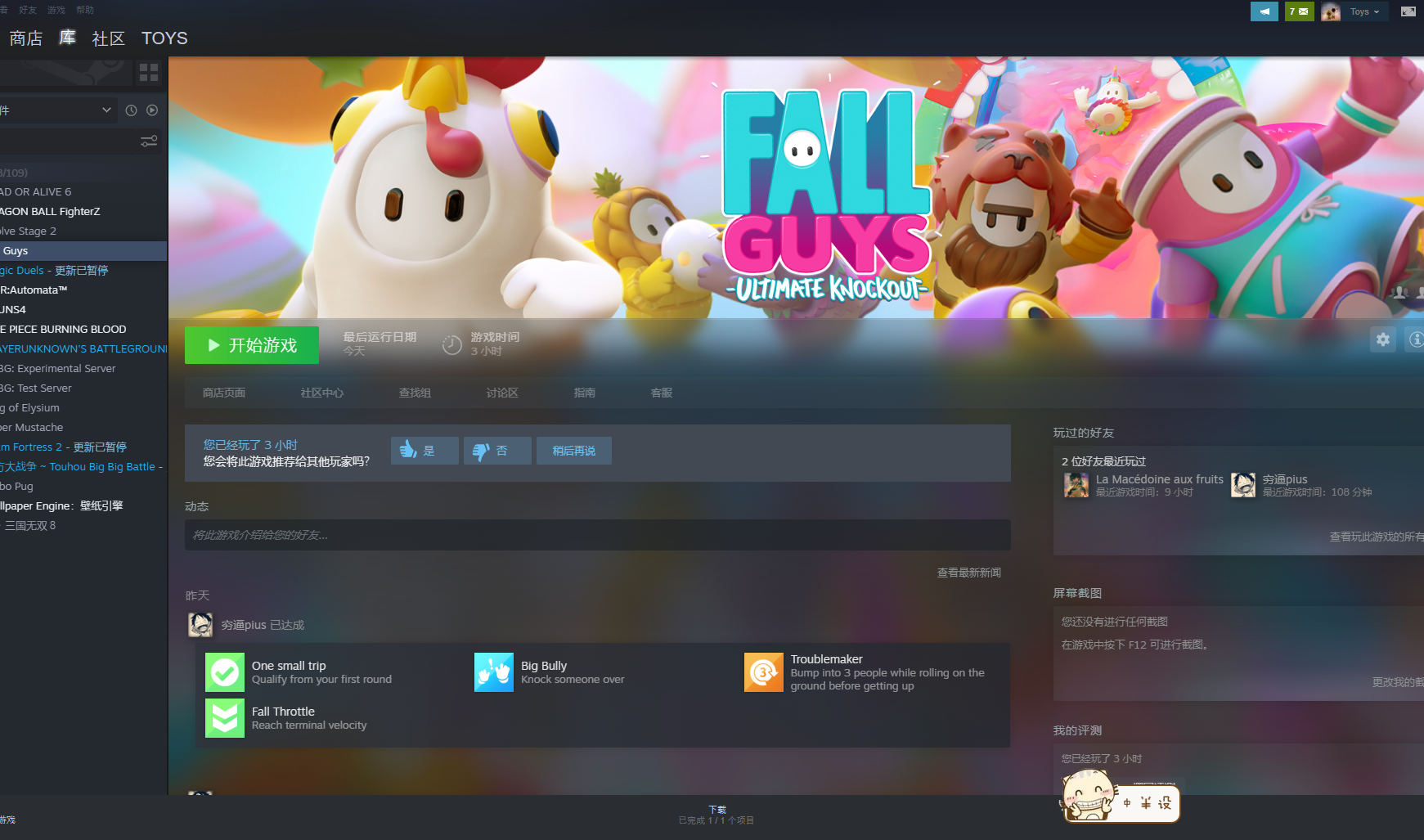
Task: Click the green 开始游戏 play button
Action: click(252, 345)
